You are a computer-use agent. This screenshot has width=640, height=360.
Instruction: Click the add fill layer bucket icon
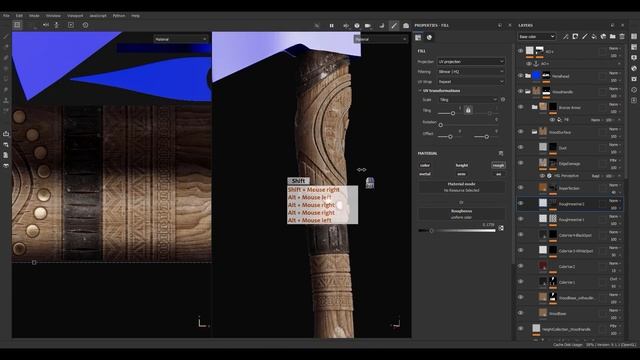click(594, 36)
